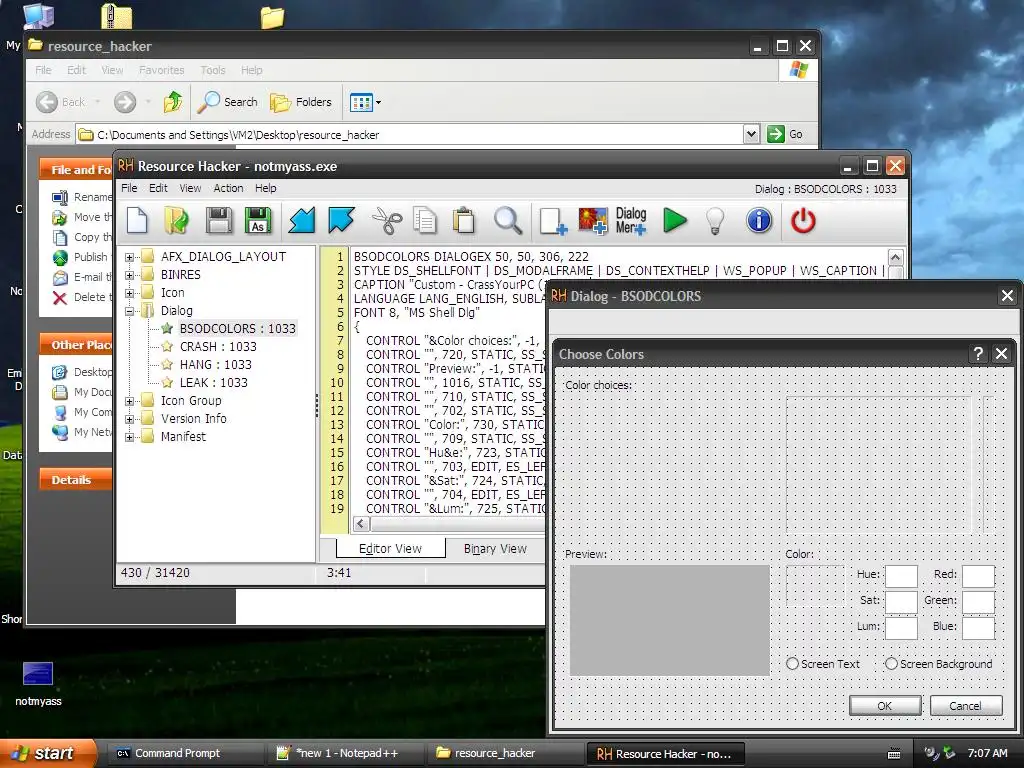The height and width of the screenshot is (768, 1024).
Task: Click the Color swatch box beside Hue
Action: pos(815,585)
